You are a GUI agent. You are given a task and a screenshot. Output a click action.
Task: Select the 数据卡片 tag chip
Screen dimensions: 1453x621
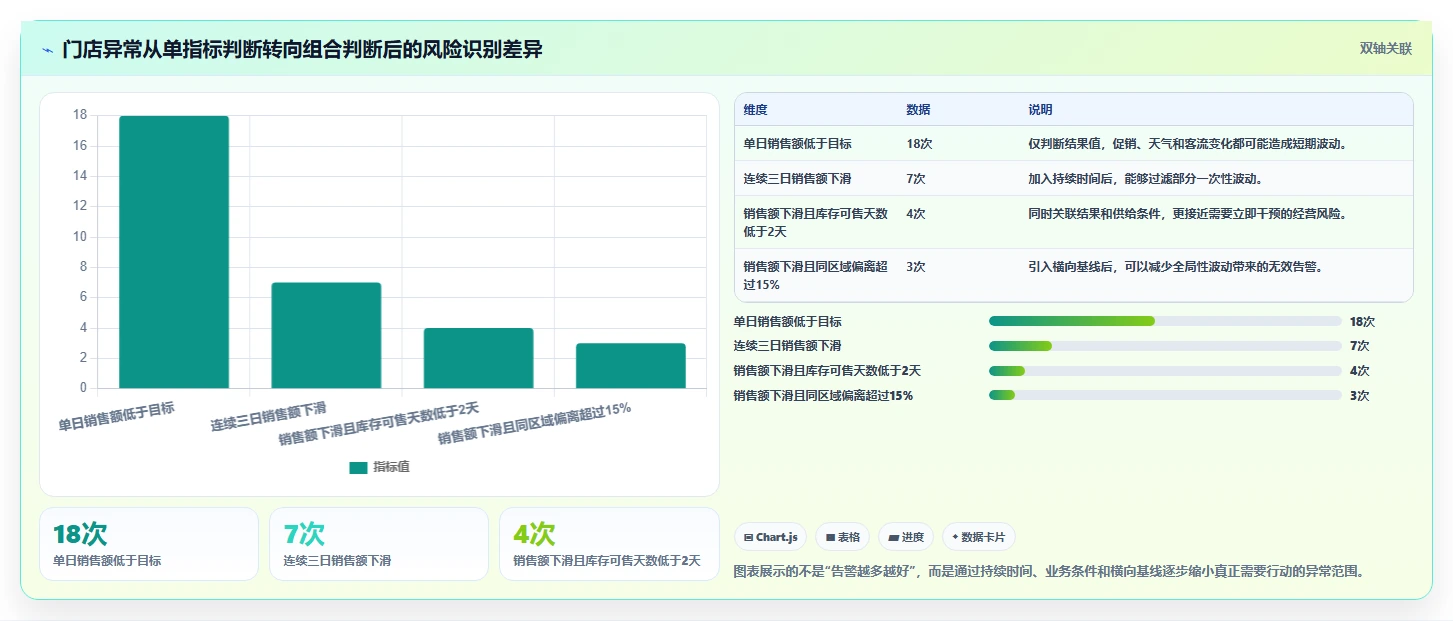coord(979,537)
